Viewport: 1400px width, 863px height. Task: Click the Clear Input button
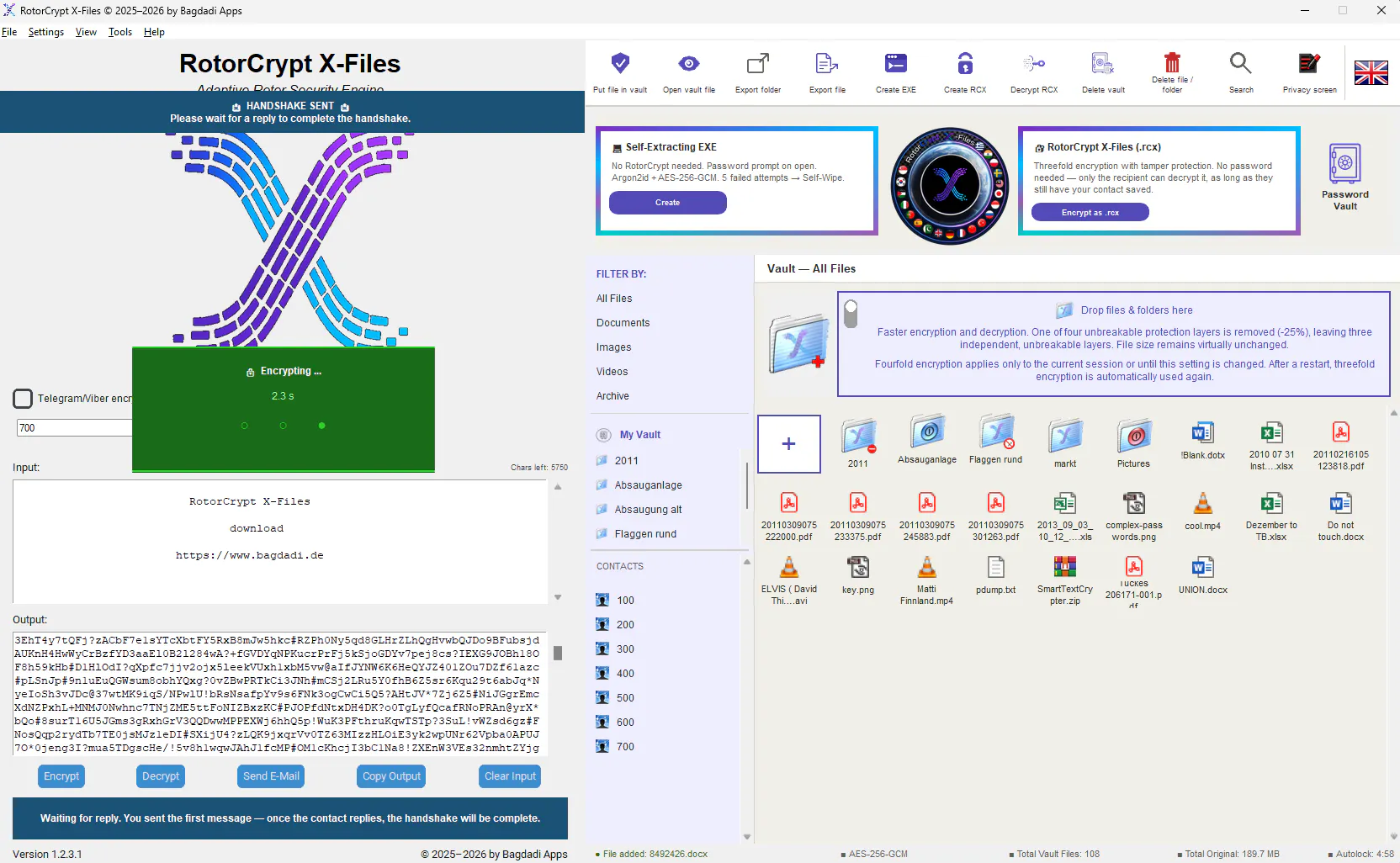(x=510, y=776)
